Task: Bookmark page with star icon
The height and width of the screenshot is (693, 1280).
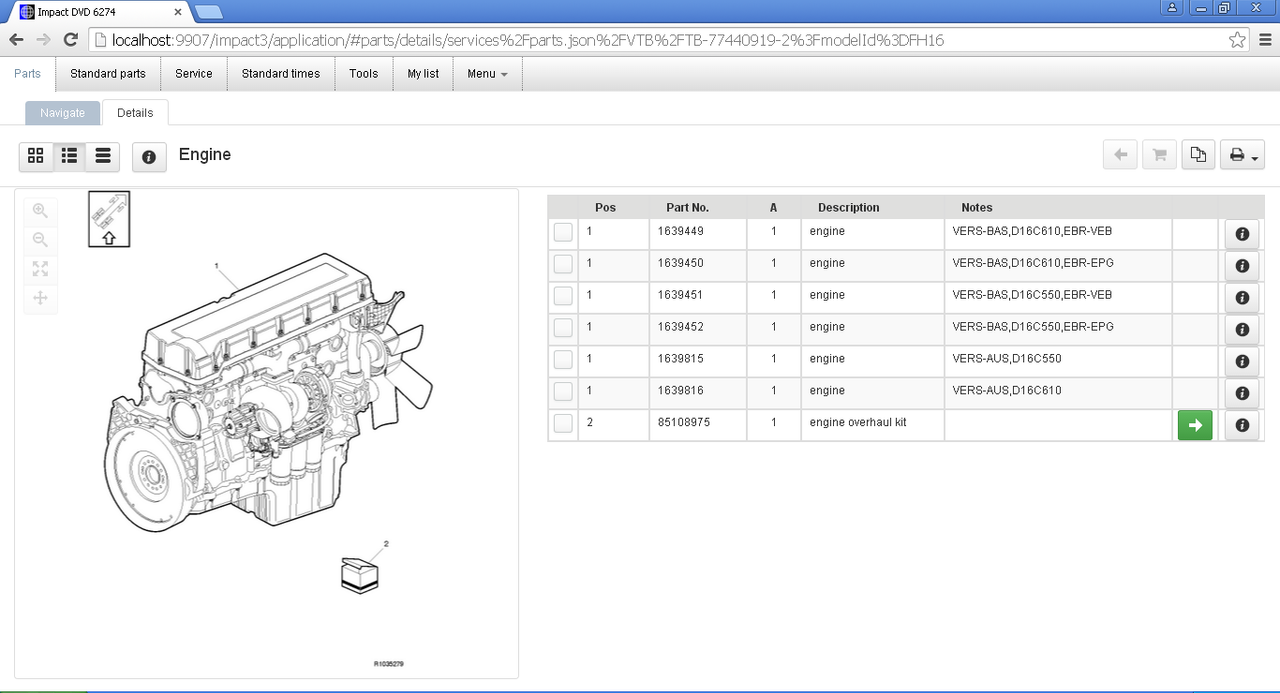Action: click(1237, 40)
